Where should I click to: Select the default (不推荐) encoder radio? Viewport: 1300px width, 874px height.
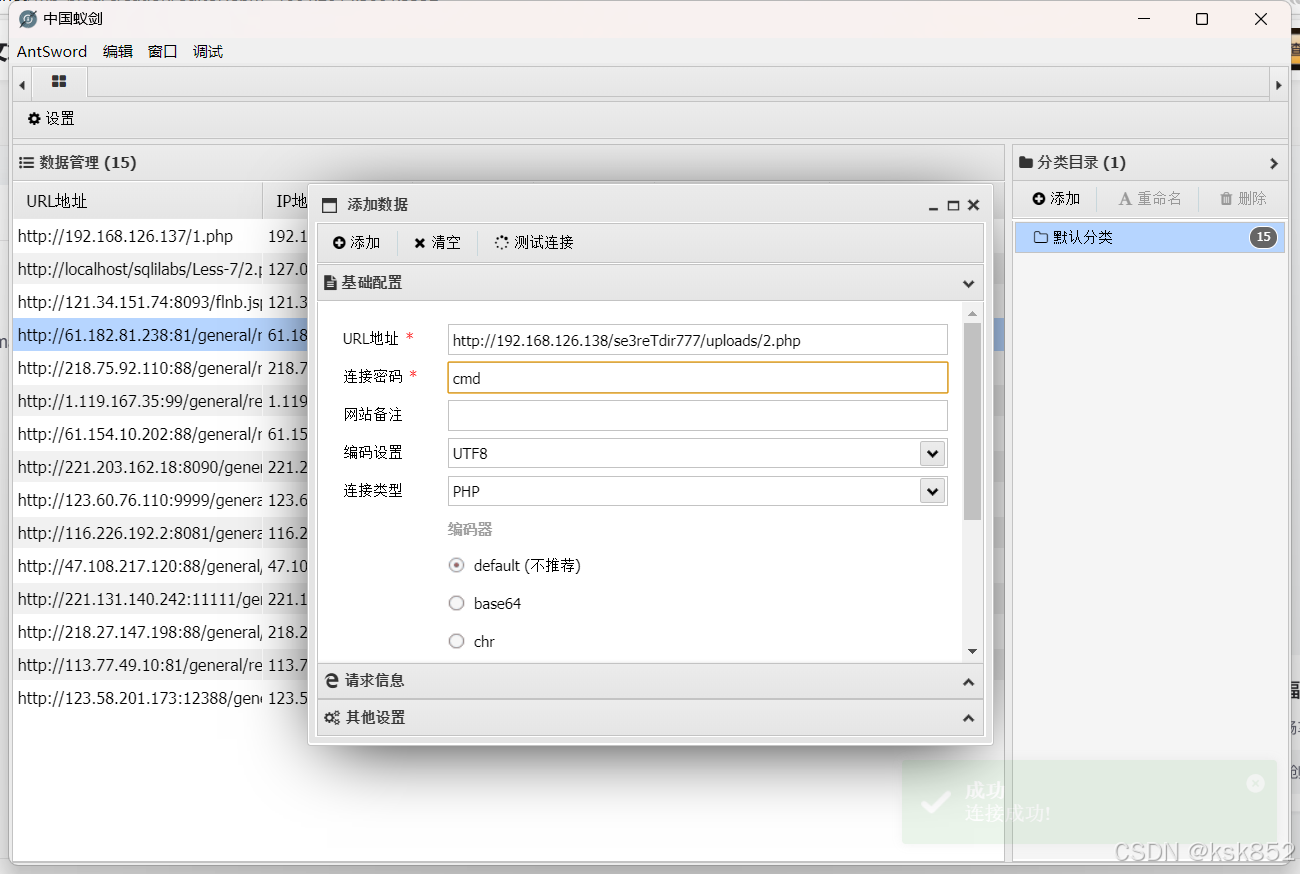pos(457,565)
